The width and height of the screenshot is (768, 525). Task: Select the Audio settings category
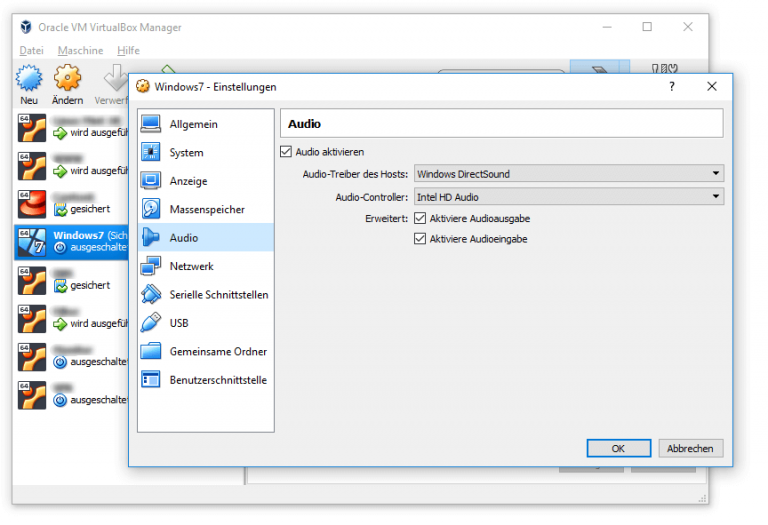[x=206, y=238]
